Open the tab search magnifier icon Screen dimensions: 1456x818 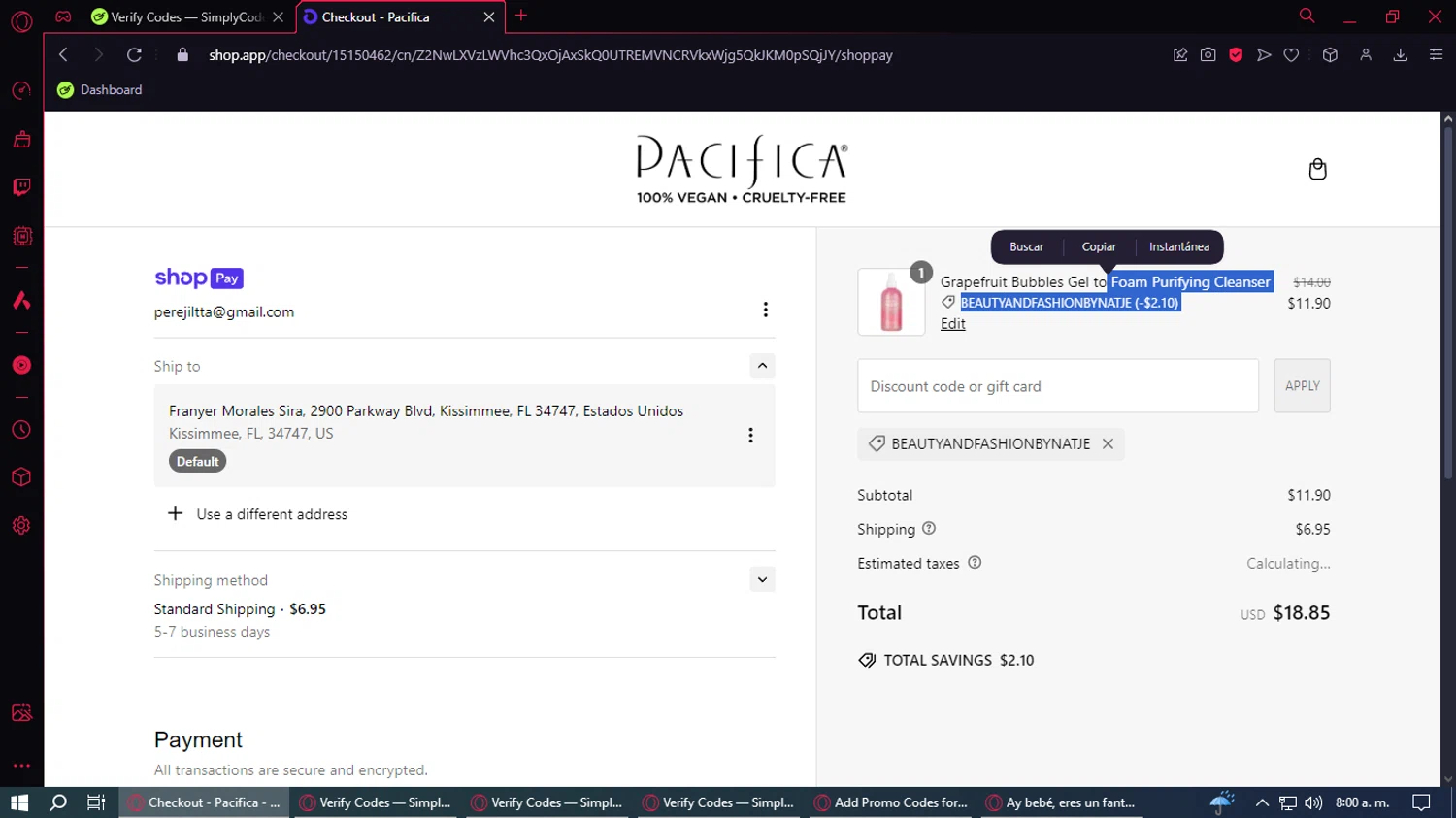pos(1307,16)
